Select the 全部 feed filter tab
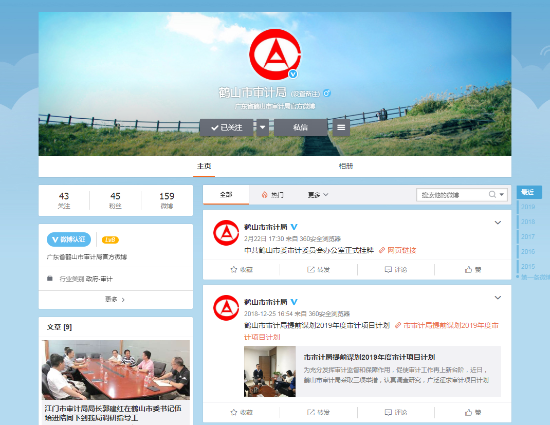 (226, 195)
